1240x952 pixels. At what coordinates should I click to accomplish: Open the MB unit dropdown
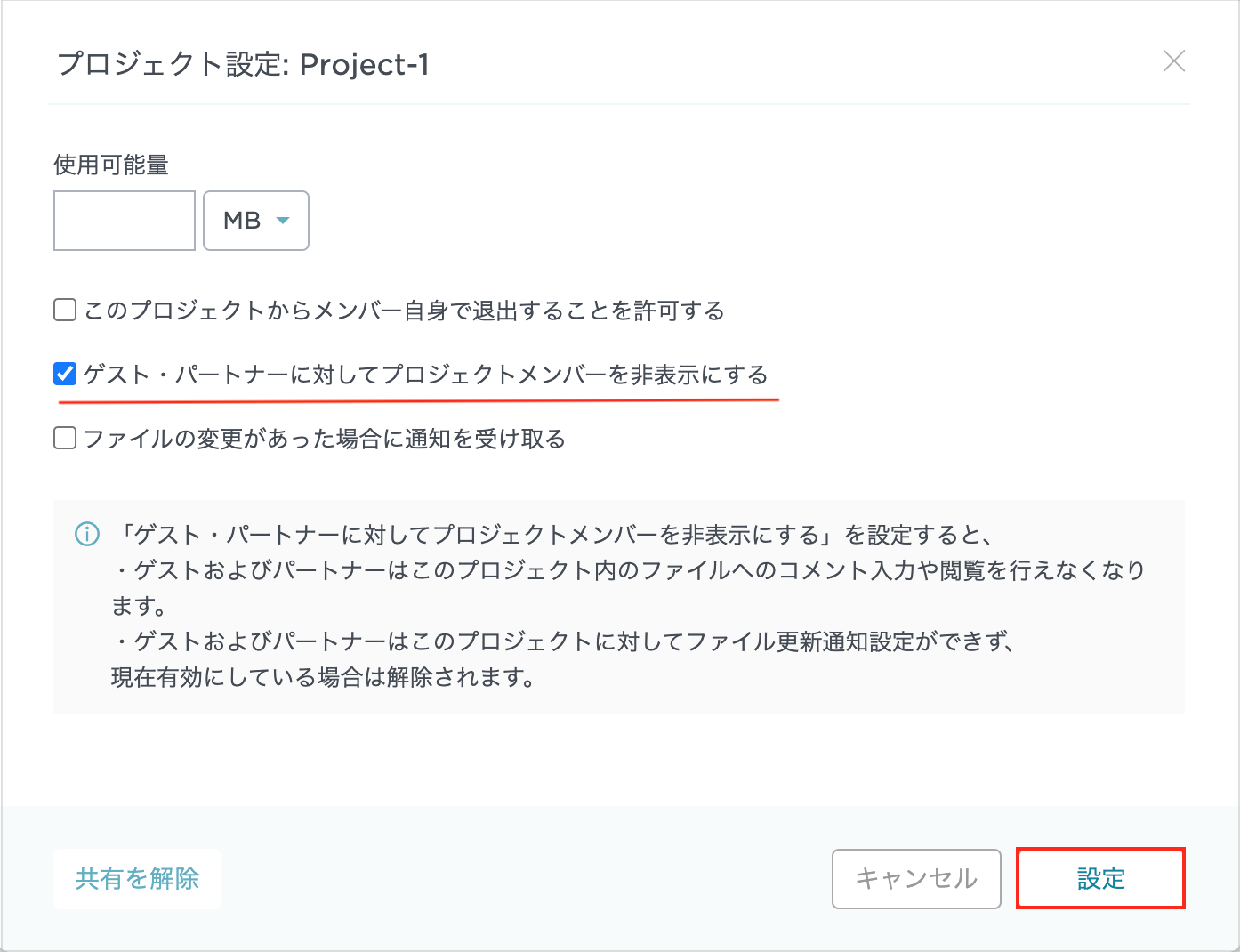(255, 221)
